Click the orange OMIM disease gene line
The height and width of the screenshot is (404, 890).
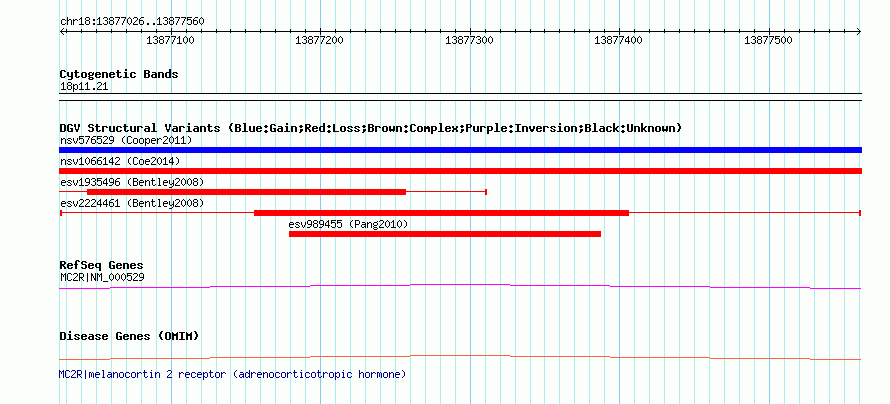(x=460, y=357)
